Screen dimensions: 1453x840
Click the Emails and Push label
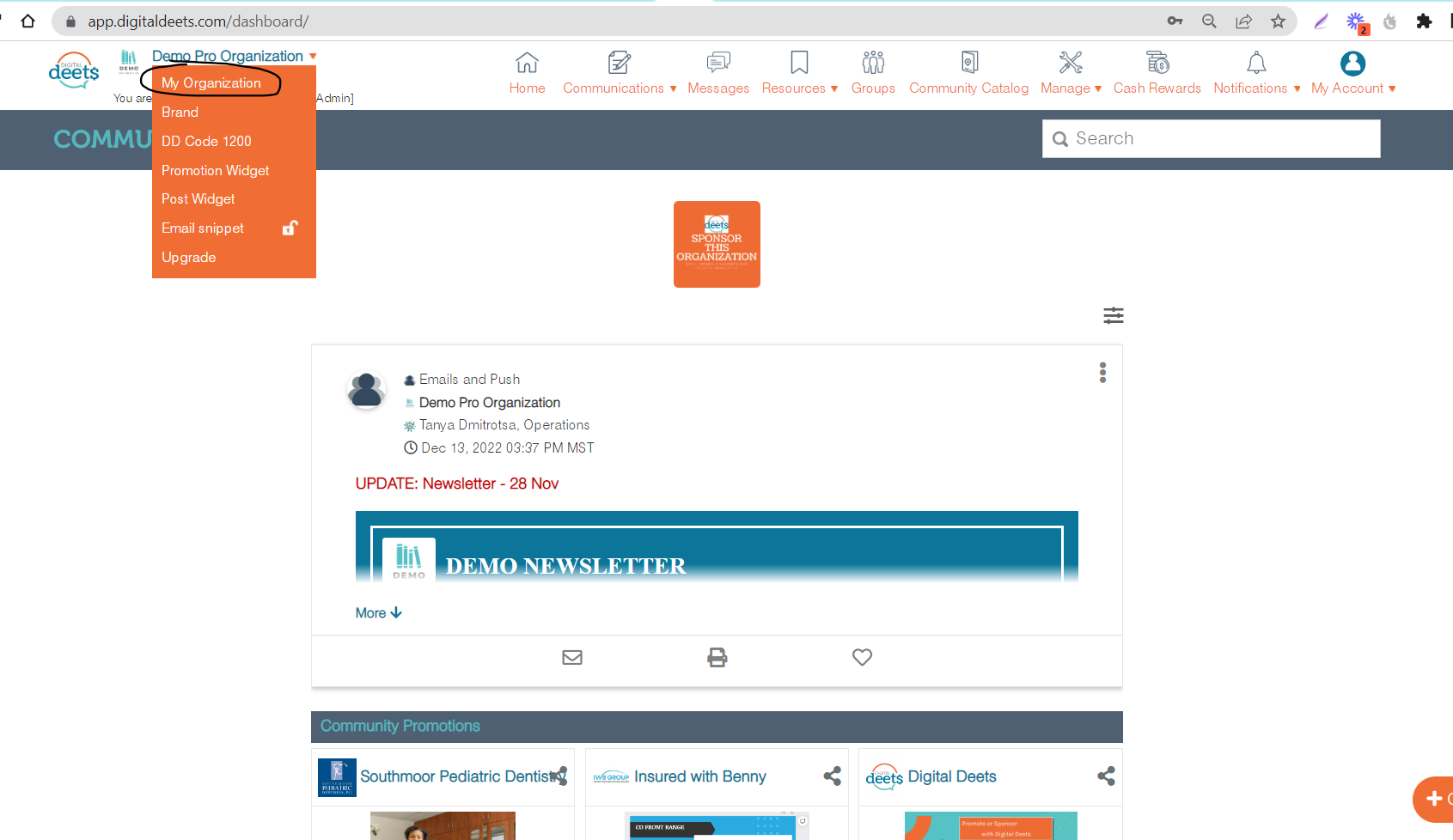point(469,380)
